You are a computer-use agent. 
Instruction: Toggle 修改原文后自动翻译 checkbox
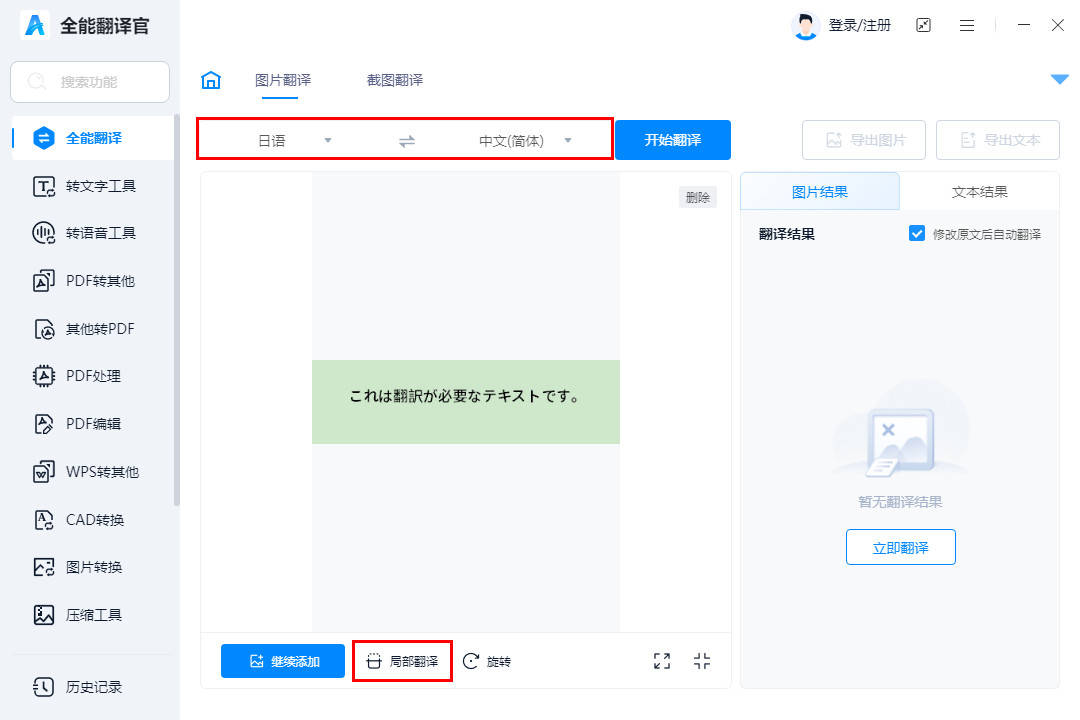click(917, 233)
